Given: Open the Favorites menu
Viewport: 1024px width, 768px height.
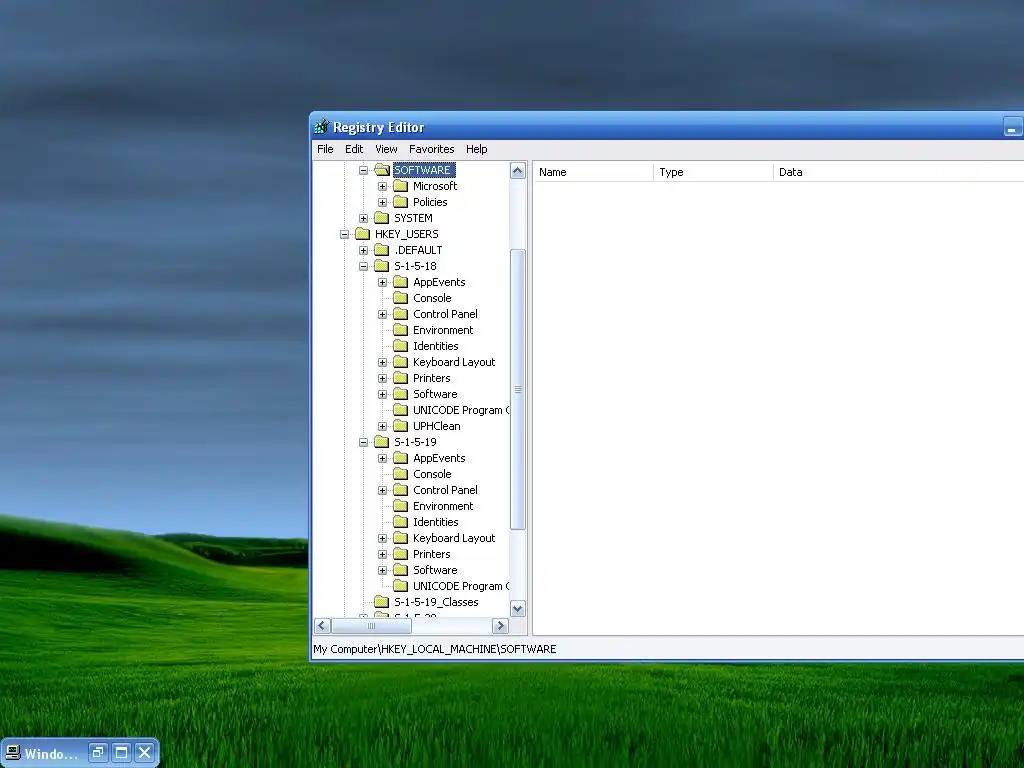Looking at the screenshot, I should (x=431, y=149).
